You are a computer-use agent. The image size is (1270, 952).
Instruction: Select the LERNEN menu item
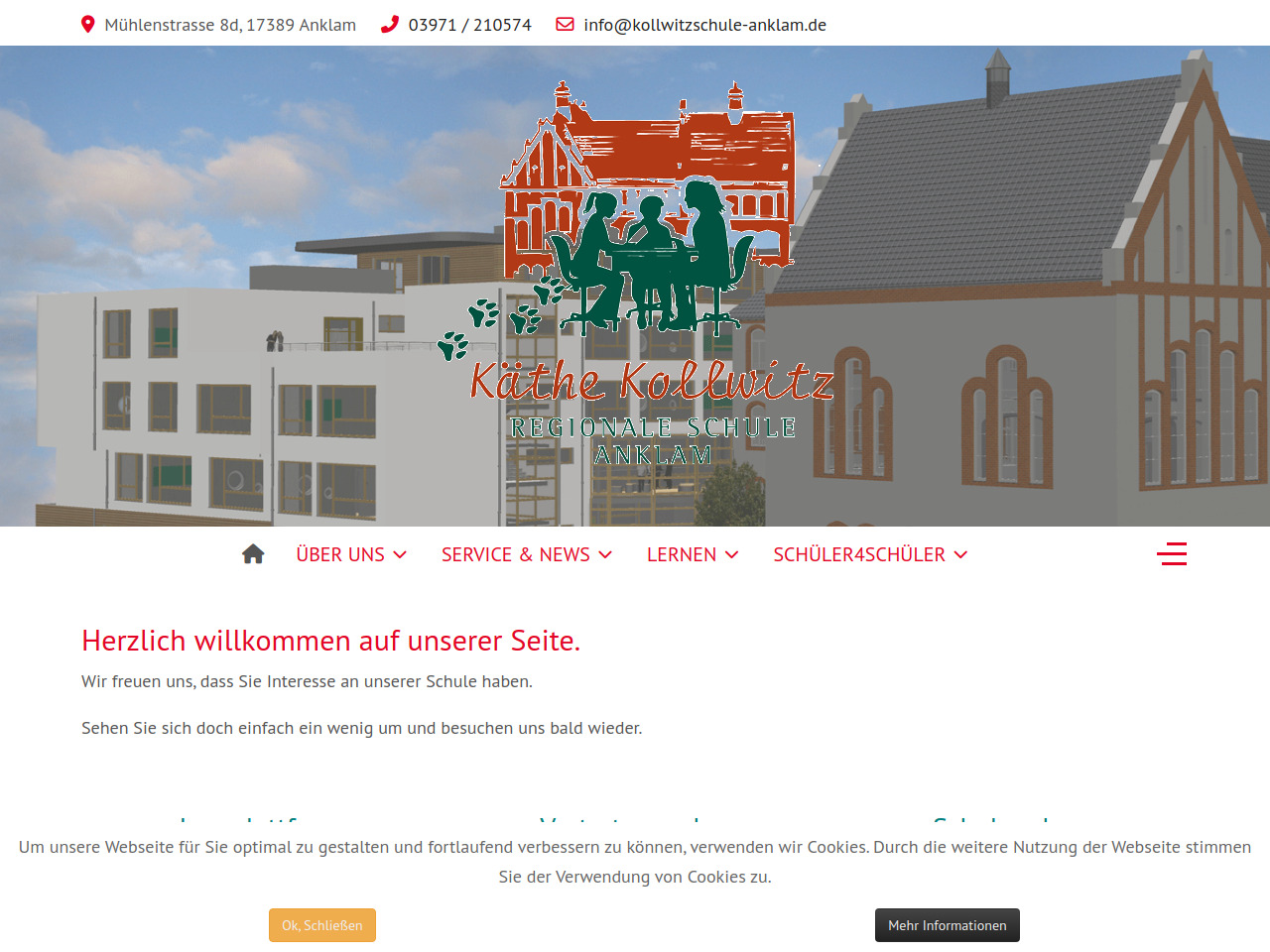[x=681, y=555]
